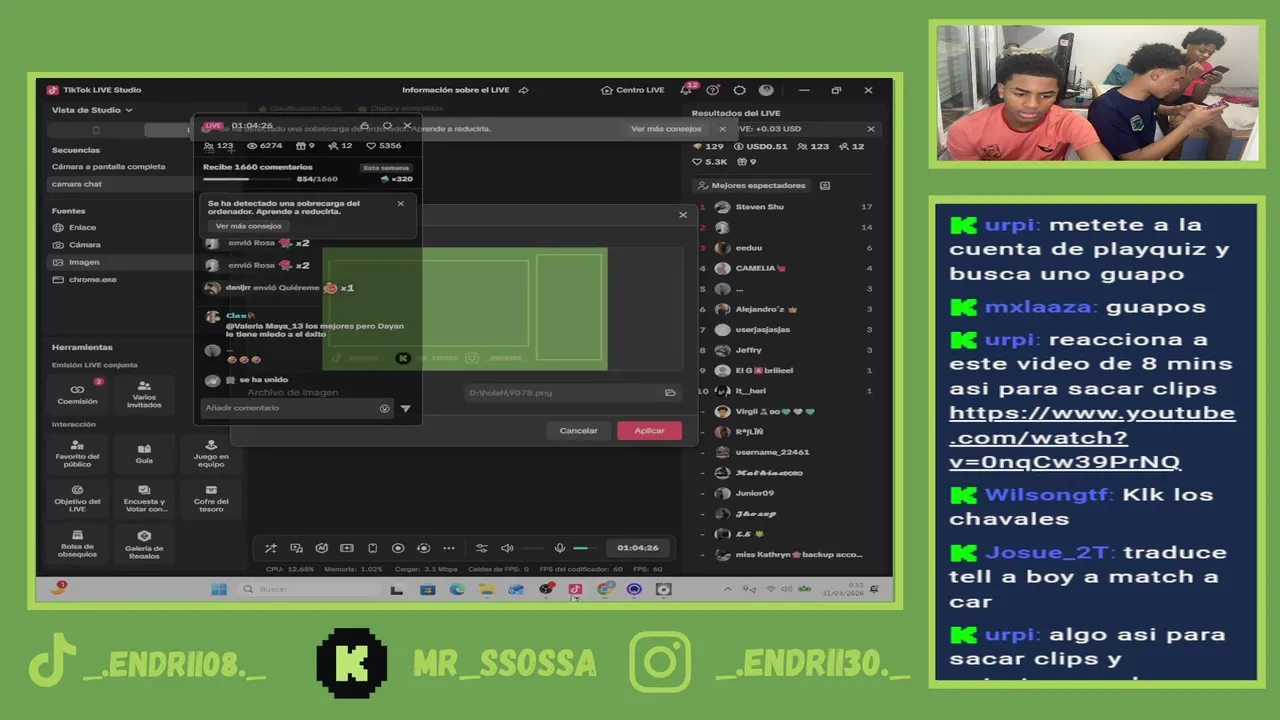Click the audio mixer settings icon
Image resolution: width=1280 pixels, height=720 pixels.
481,548
